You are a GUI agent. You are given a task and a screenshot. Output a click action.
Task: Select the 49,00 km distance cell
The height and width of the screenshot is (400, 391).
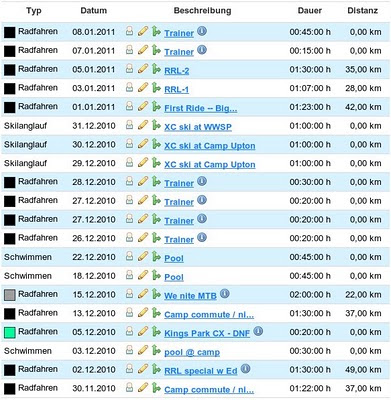coord(363,369)
